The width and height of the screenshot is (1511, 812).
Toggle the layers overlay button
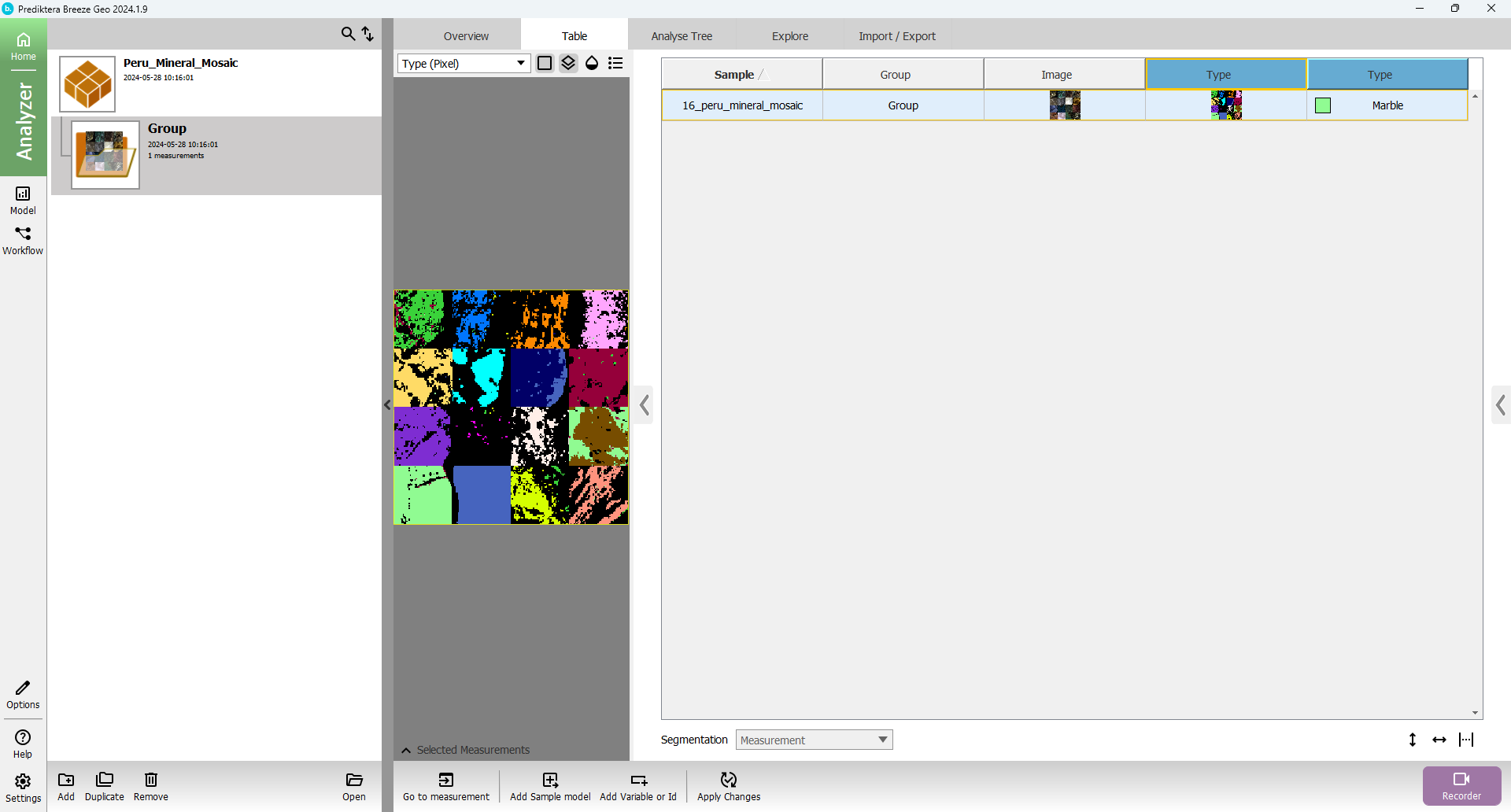tap(568, 63)
